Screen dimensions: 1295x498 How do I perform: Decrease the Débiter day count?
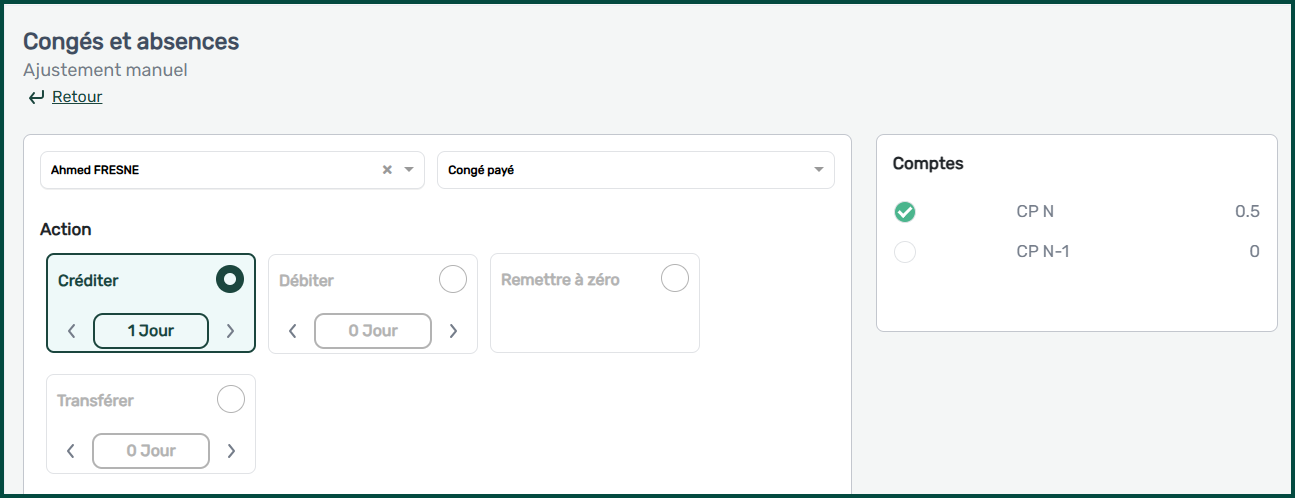point(292,331)
